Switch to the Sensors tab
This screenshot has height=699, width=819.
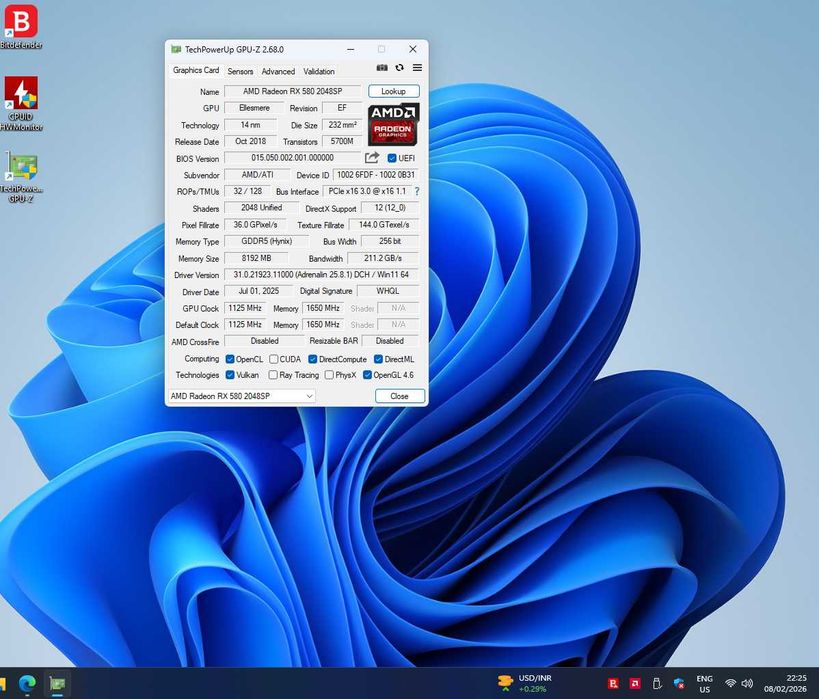[240, 71]
